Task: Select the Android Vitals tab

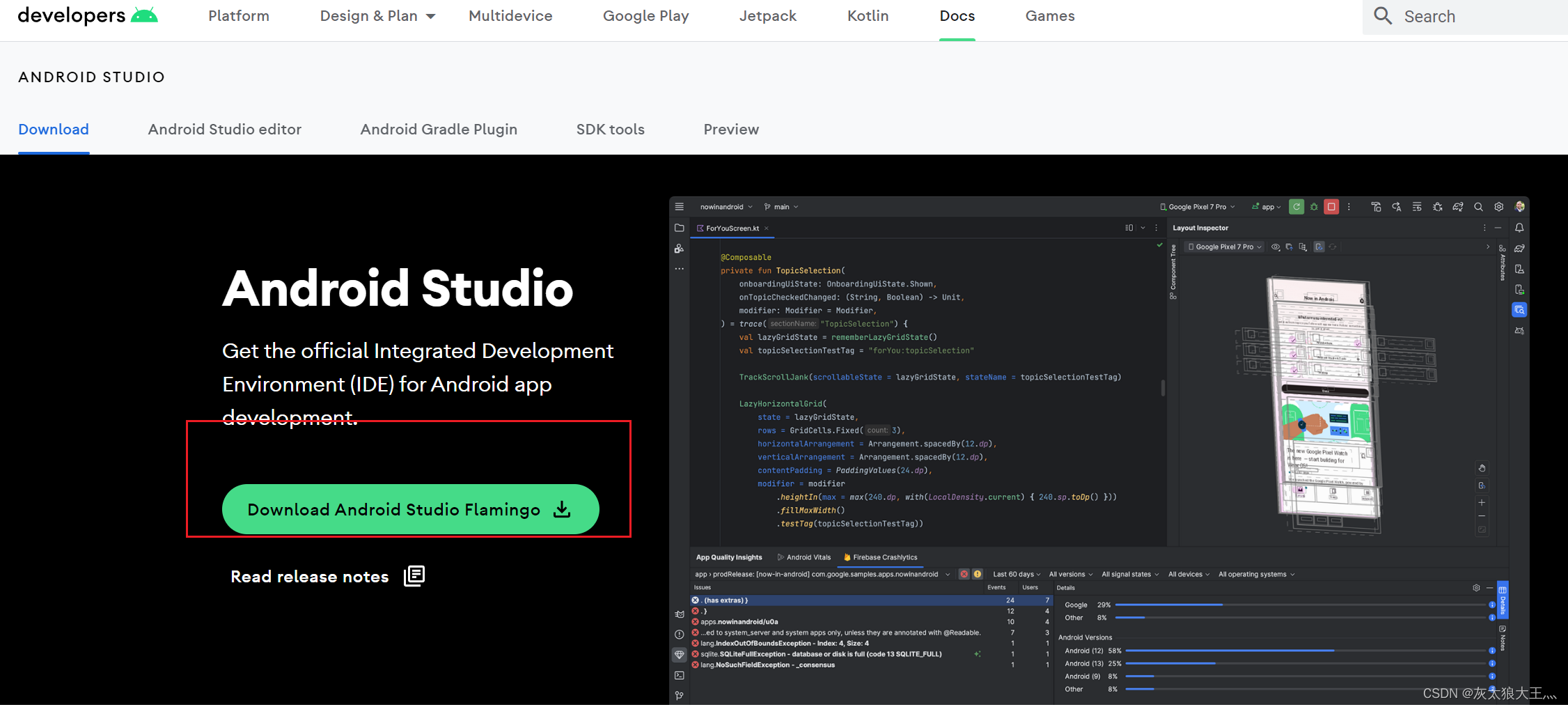Action: (x=804, y=557)
